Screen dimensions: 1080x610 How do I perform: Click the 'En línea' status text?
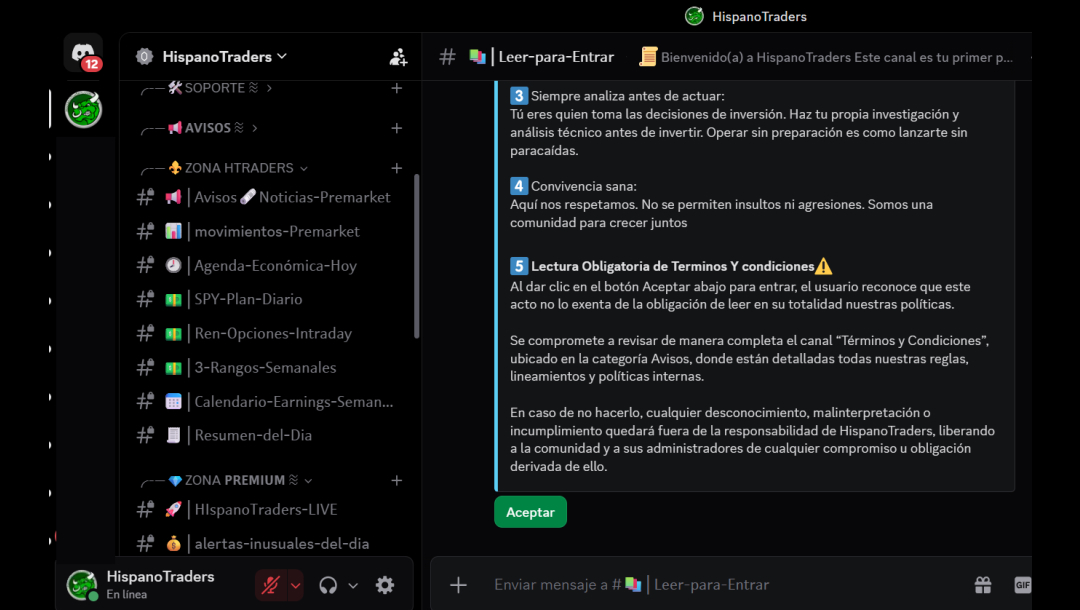(x=127, y=595)
